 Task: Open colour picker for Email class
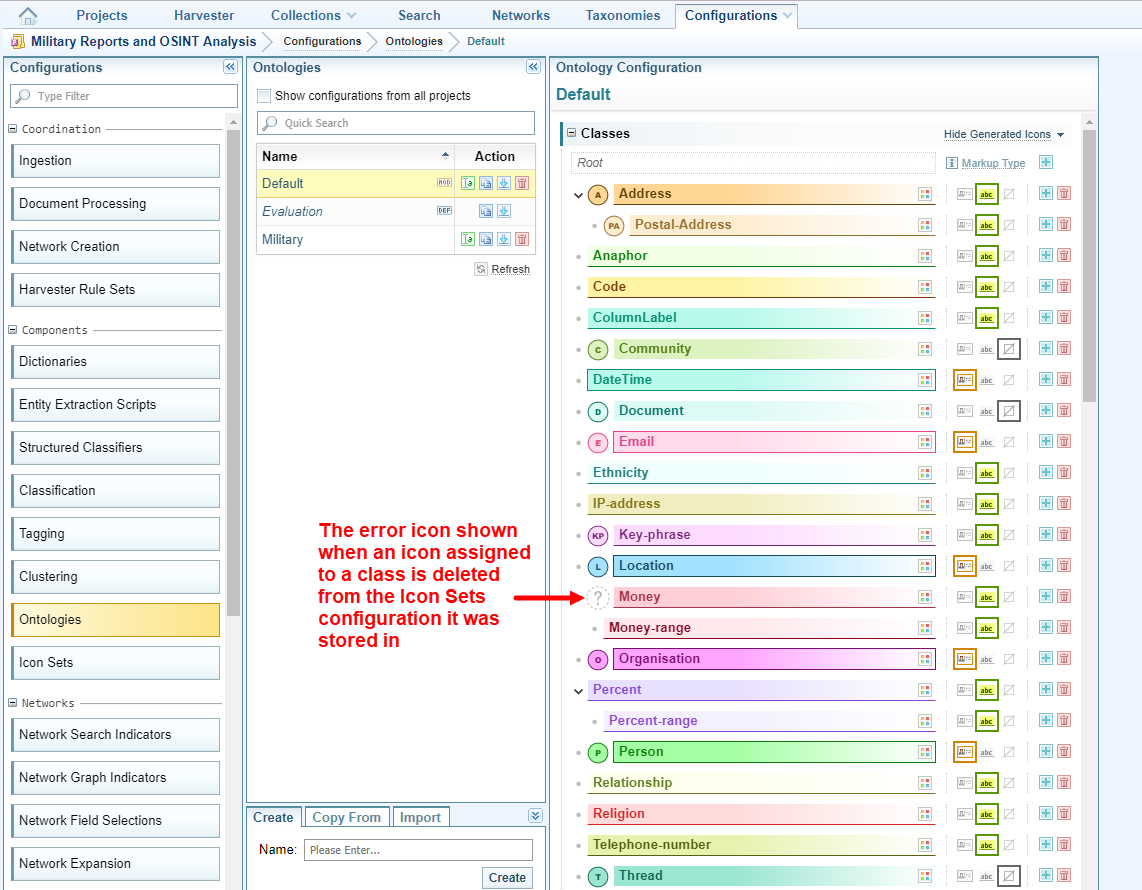click(925, 442)
